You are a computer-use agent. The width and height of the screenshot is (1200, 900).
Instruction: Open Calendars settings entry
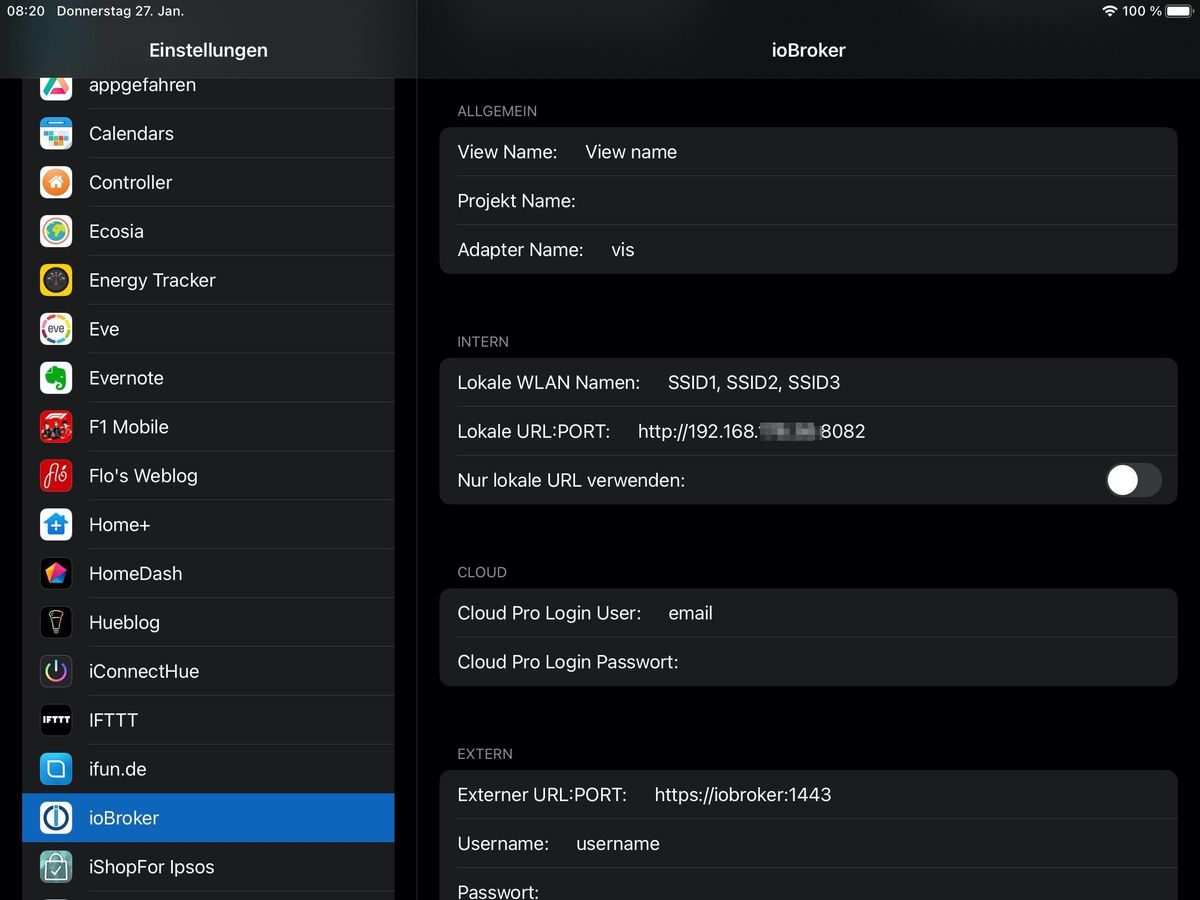[x=208, y=133]
